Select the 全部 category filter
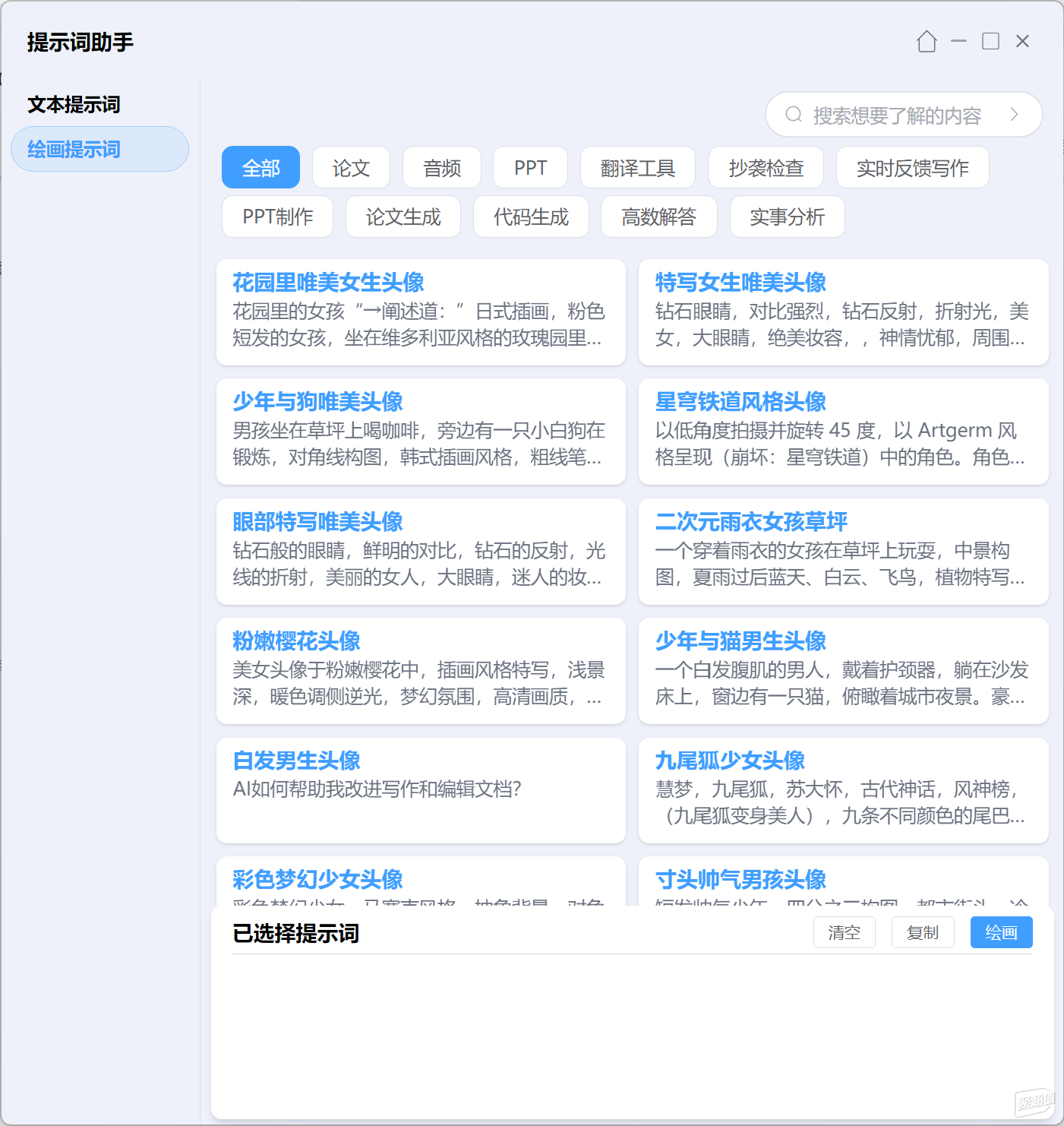 coord(260,167)
